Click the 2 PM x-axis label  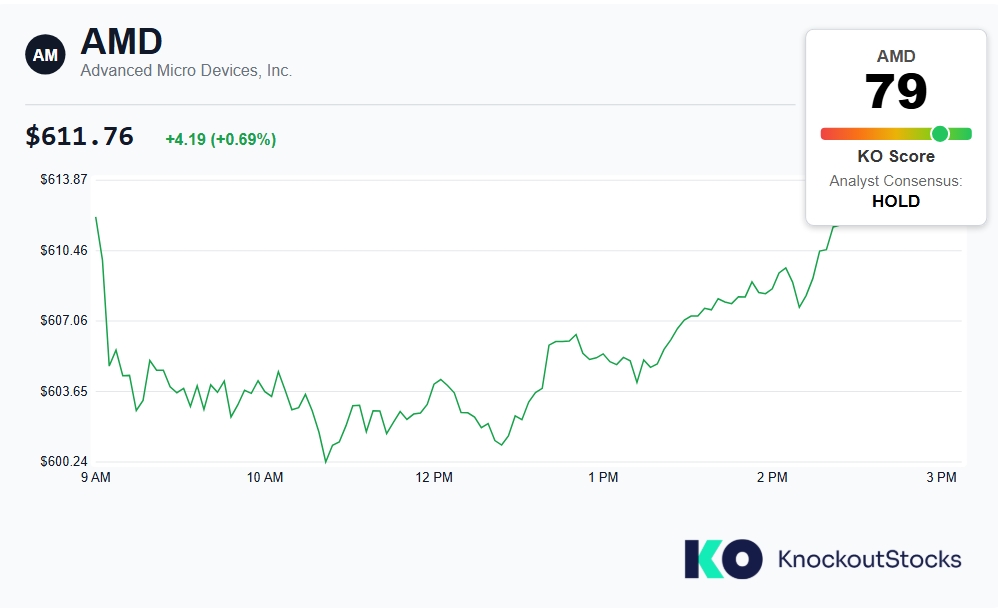click(772, 477)
